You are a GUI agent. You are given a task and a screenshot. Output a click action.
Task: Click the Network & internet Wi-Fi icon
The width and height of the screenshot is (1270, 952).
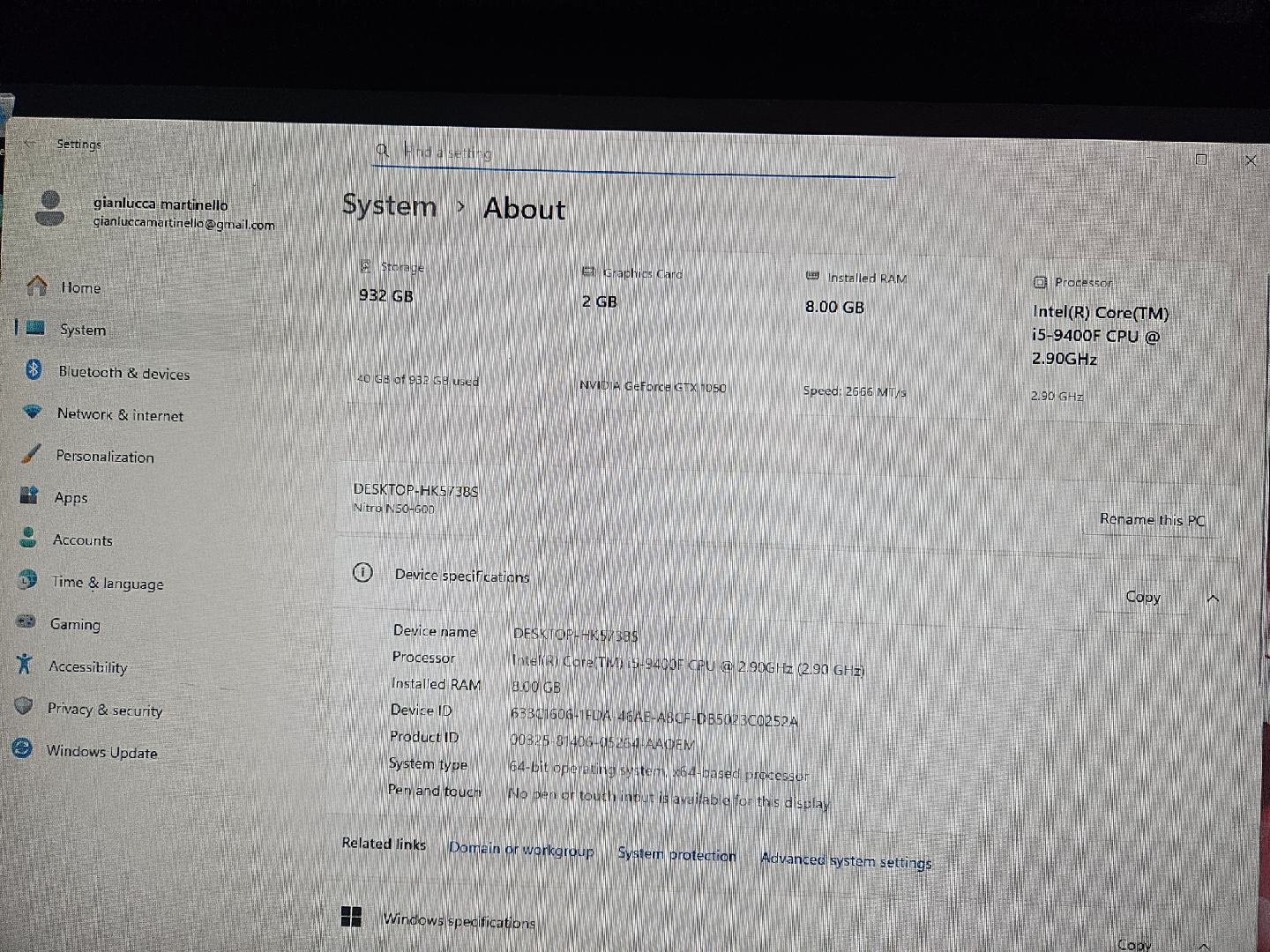pyautogui.click(x=33, y=412)
